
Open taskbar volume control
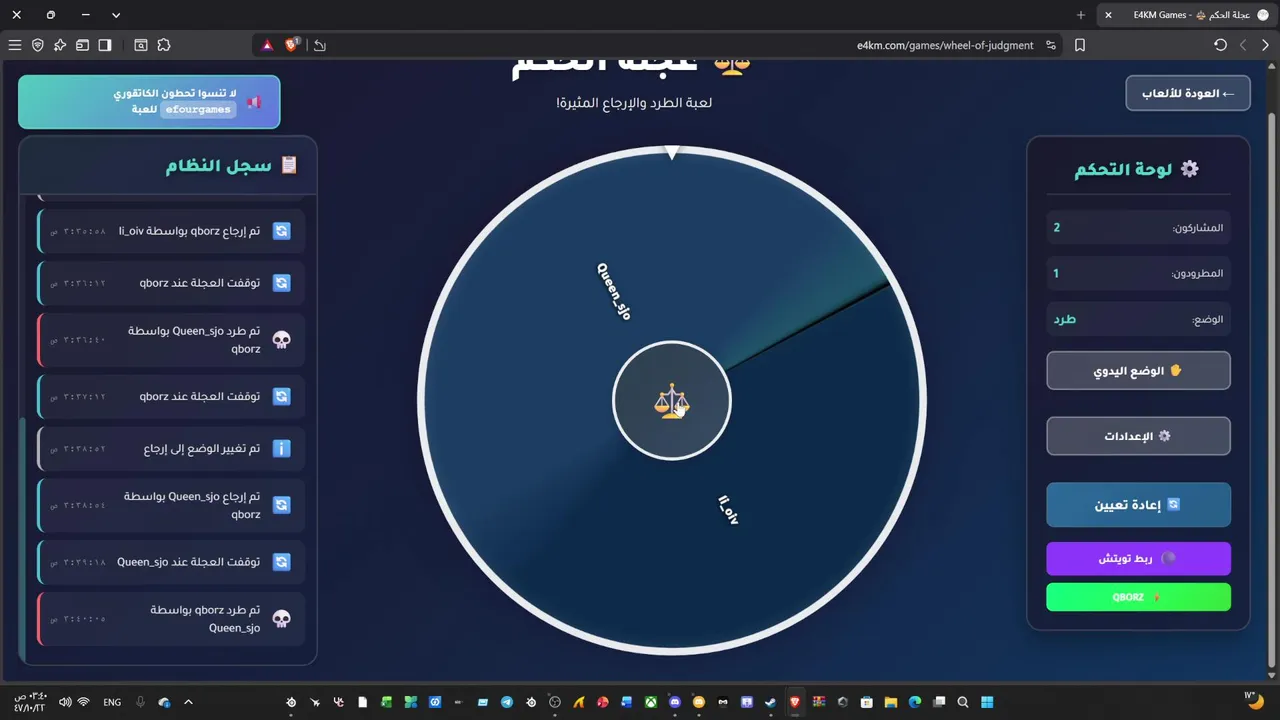(64, 702)
